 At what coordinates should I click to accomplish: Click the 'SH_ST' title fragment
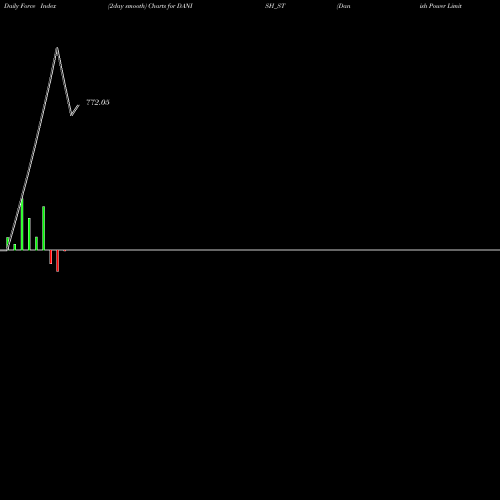point(275,6)
